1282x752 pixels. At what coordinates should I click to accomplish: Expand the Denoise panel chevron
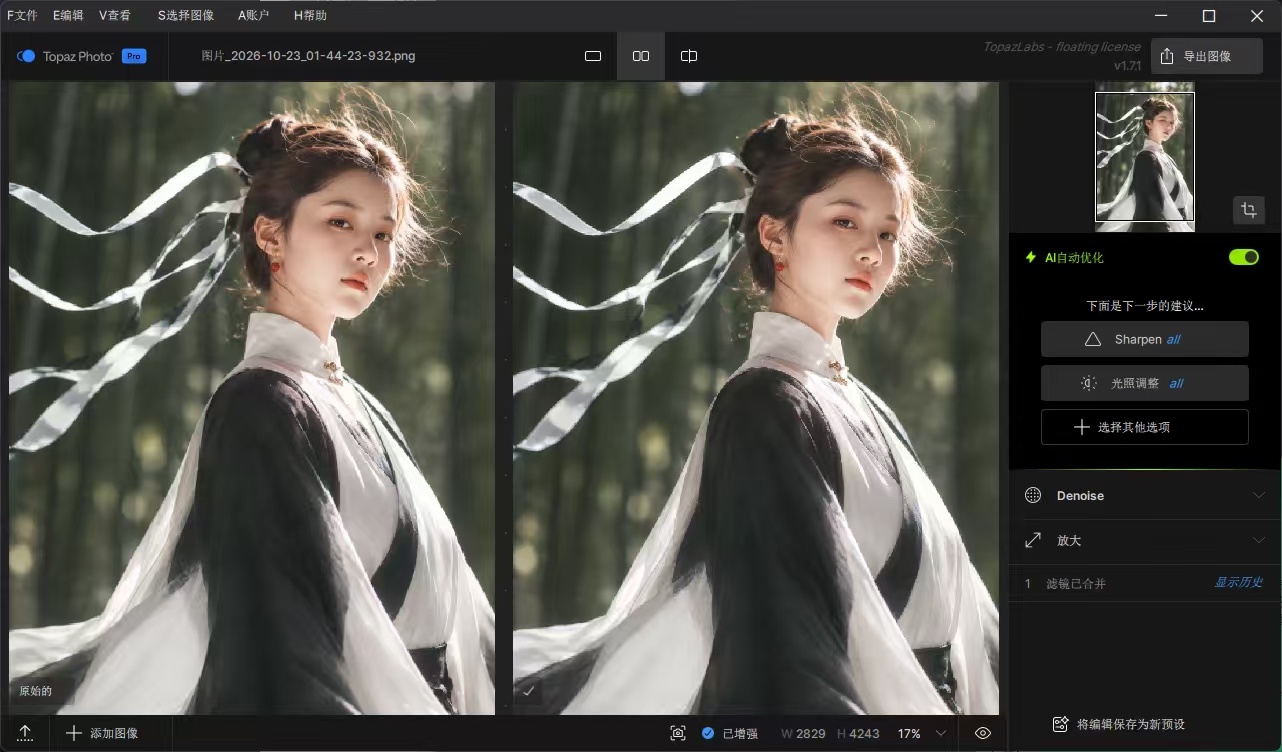1258,496
